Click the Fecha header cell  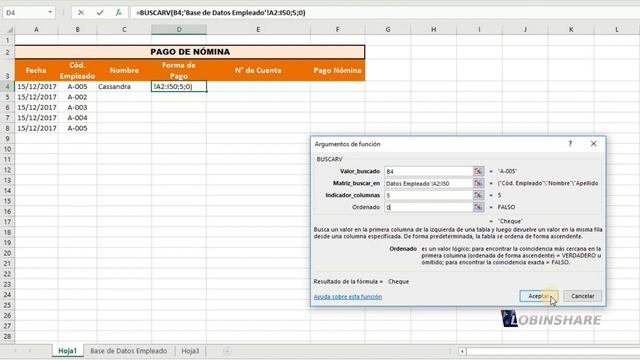click(x=36, y=70)
